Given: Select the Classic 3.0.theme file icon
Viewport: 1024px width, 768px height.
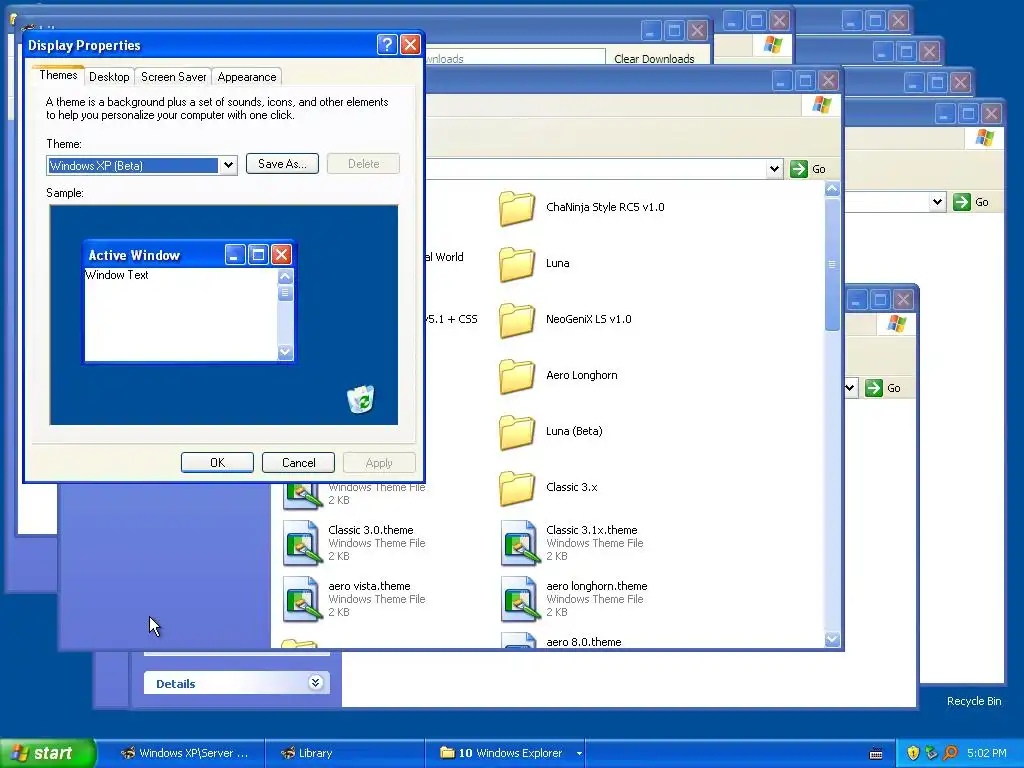Looking at the screenshot, I should (x=302, y=543).
